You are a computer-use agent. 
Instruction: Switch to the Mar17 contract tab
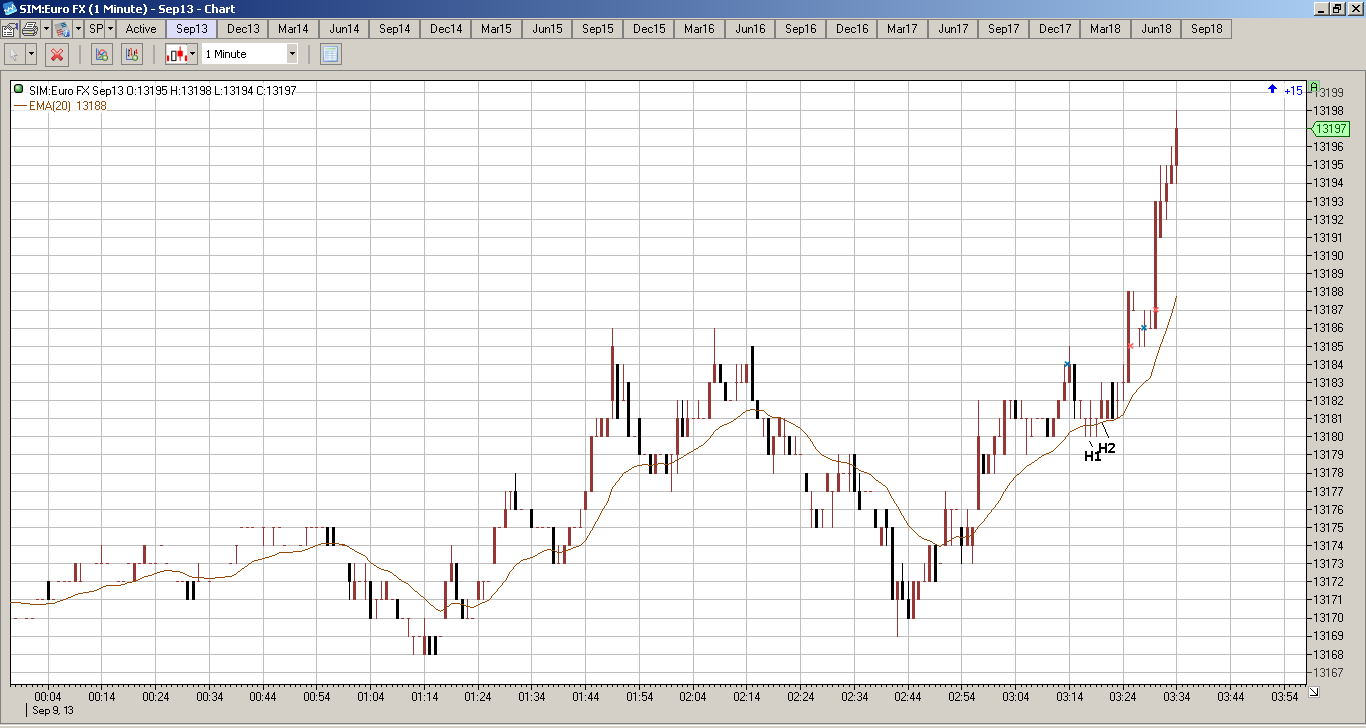click(x=902, y=29)
